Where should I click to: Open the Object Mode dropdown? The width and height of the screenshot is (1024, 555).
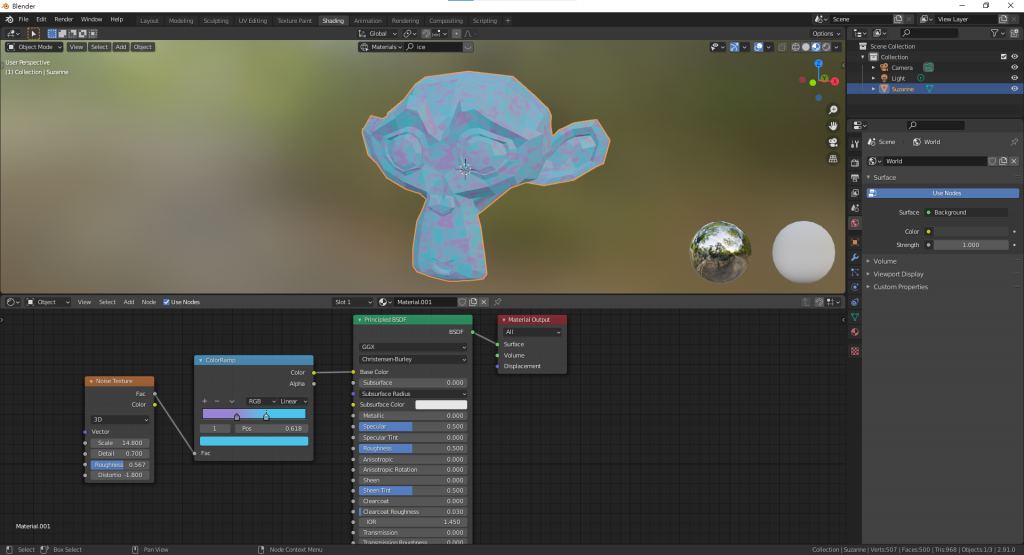pos(35,47)
